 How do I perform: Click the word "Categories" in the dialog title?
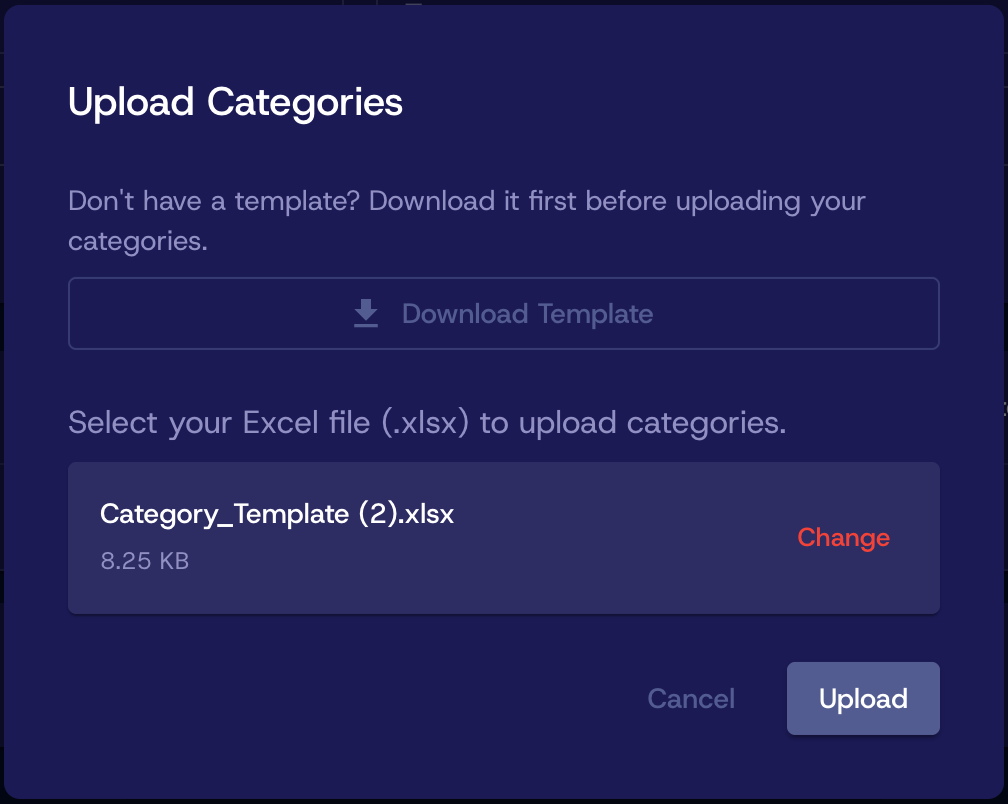click(305, 102)
